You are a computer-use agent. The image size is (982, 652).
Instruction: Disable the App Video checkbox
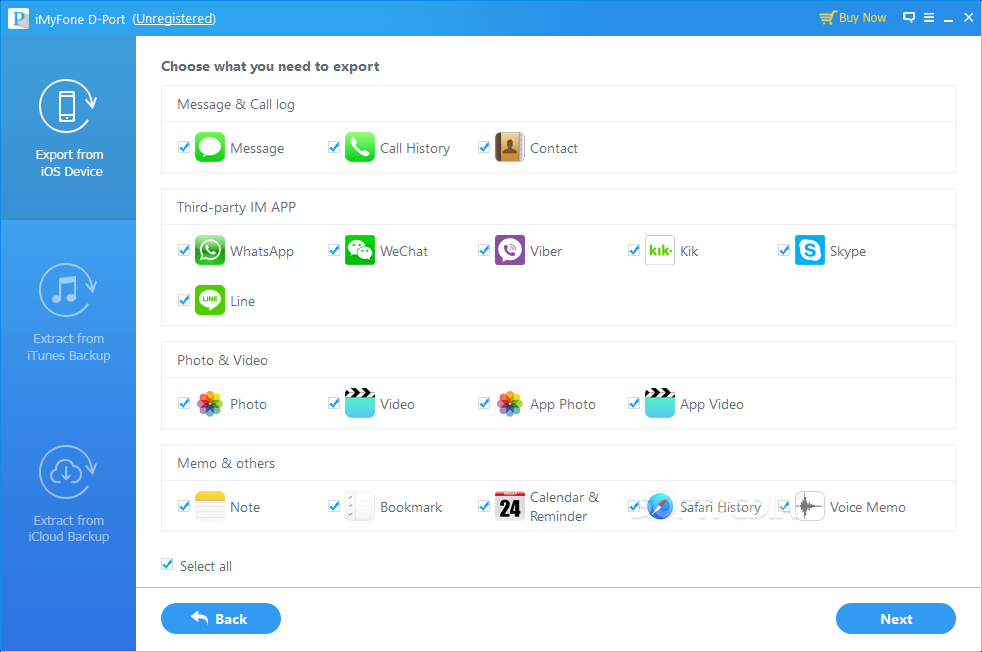(x=634, y=403)
